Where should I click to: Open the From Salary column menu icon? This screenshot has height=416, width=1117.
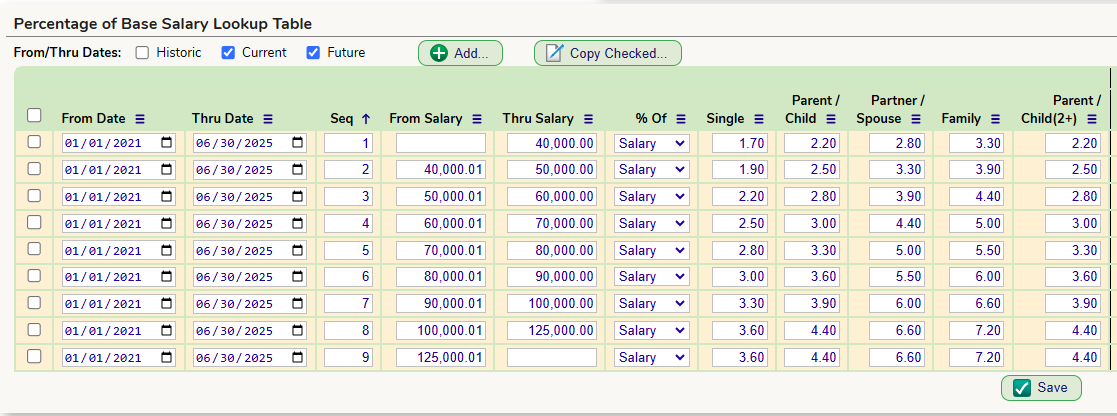point(477,119)
